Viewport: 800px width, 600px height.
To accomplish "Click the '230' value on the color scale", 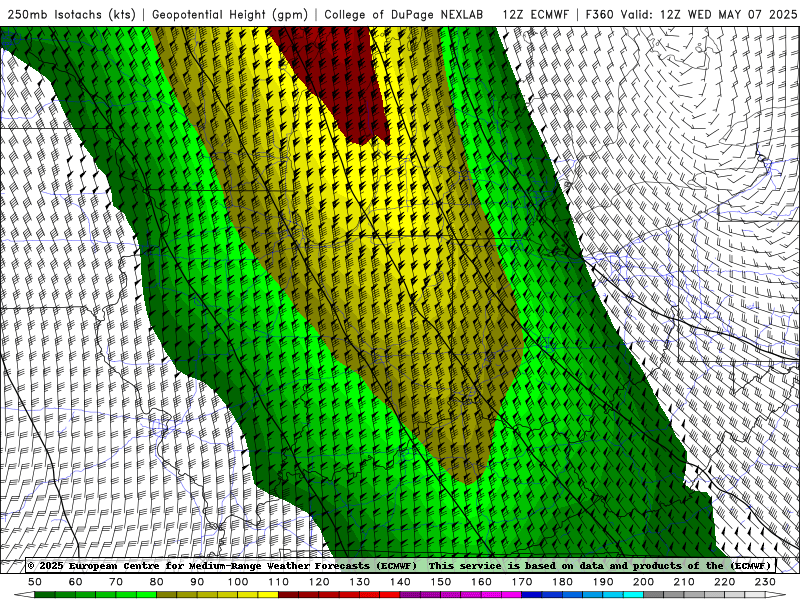I will click(x=765, y=582).
